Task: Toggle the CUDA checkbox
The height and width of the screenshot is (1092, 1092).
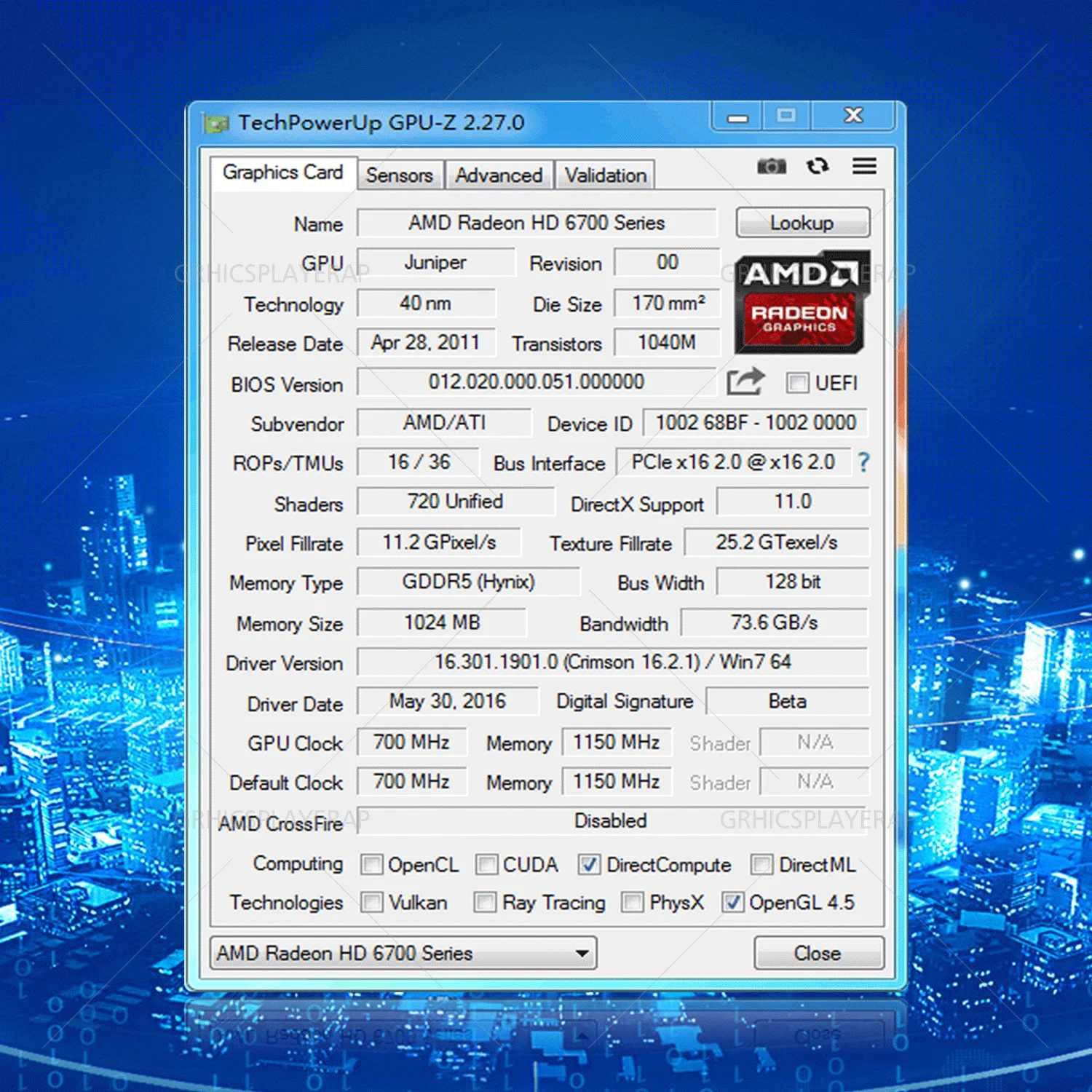Action: 486,865
